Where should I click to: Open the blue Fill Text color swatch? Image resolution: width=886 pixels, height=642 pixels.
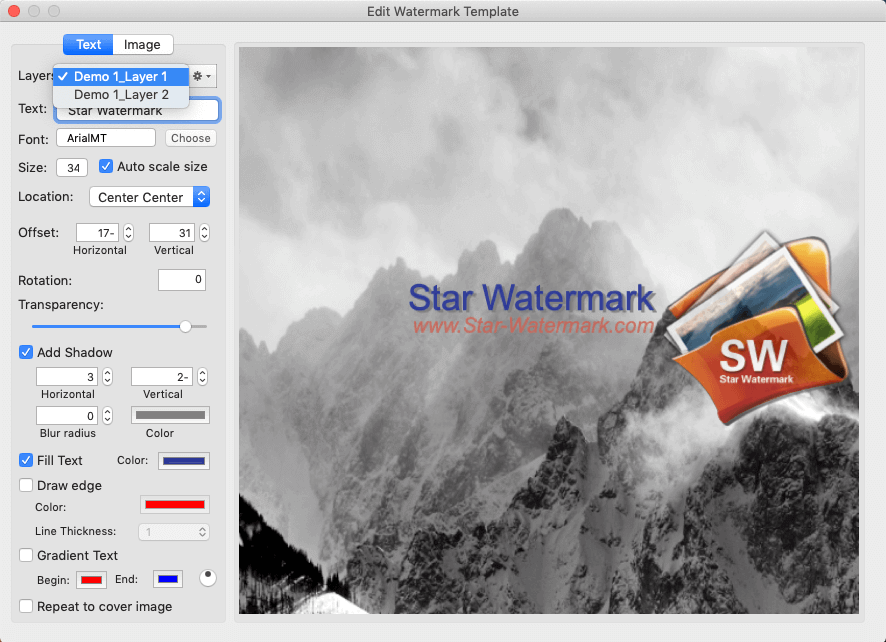pyautogui.click(x=184, y=461)
